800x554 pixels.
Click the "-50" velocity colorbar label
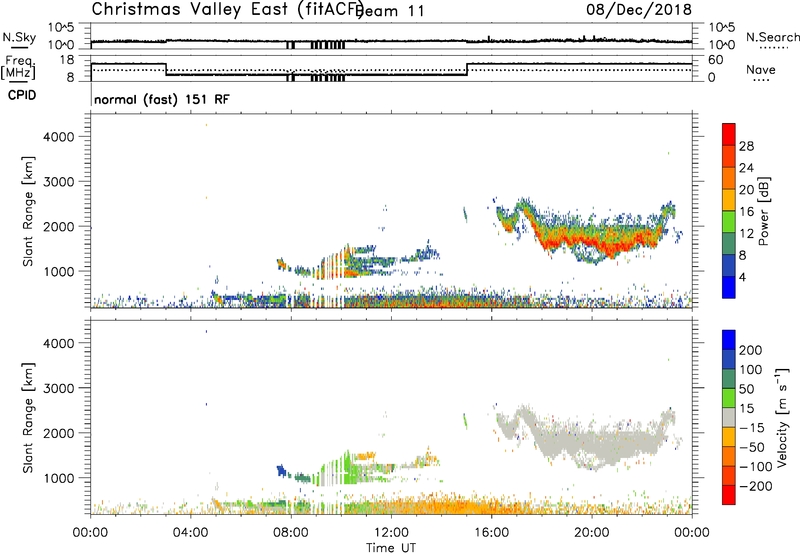point(752,447)
